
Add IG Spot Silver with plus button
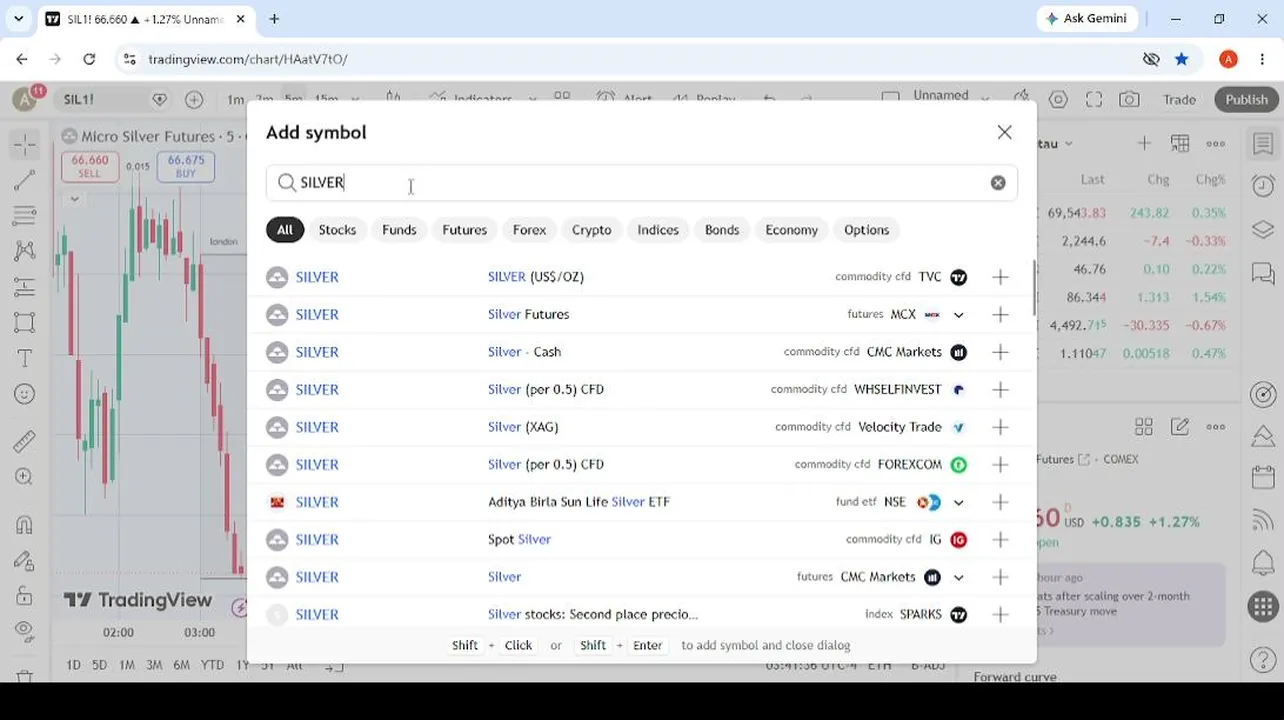click(x=1000, y=540)
